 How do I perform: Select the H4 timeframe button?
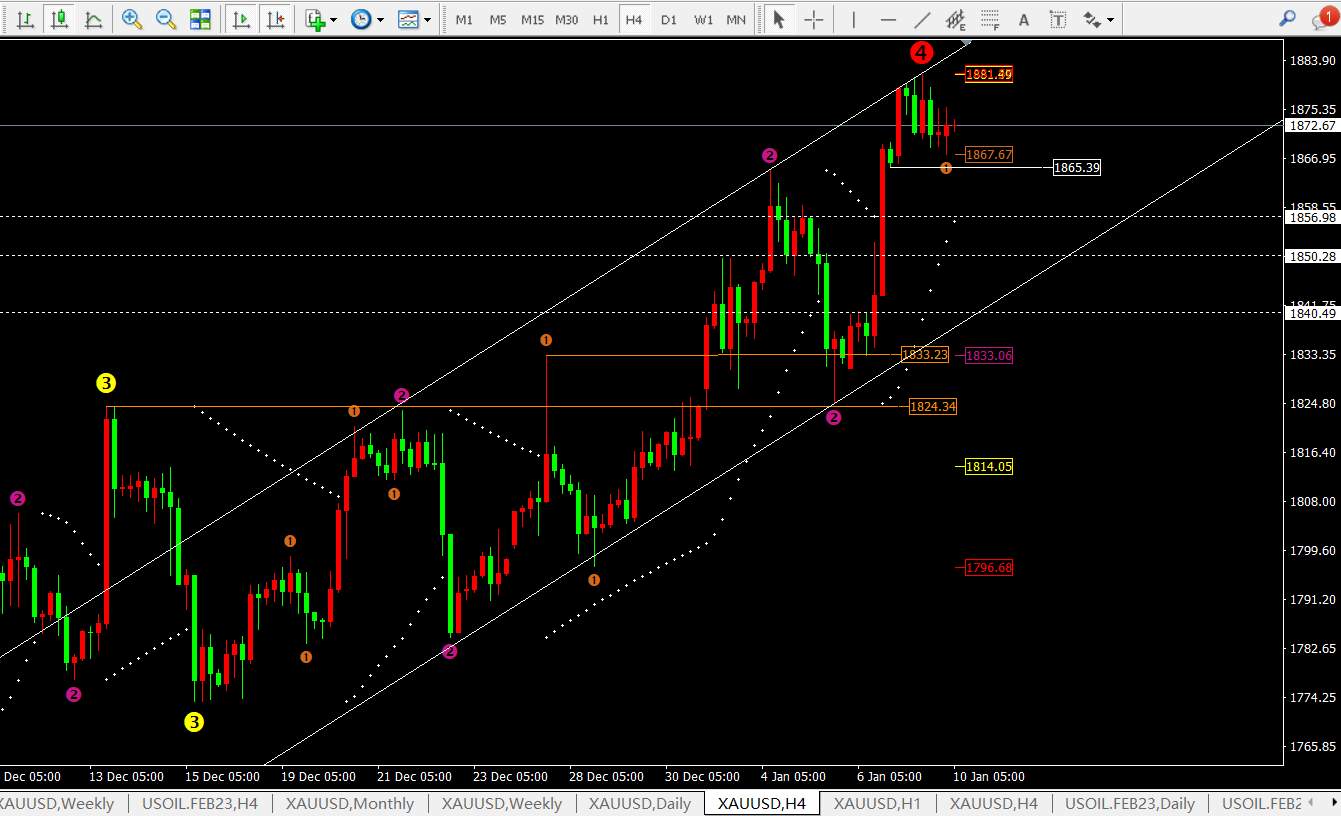pyautogui.click(x=634, y=20)
